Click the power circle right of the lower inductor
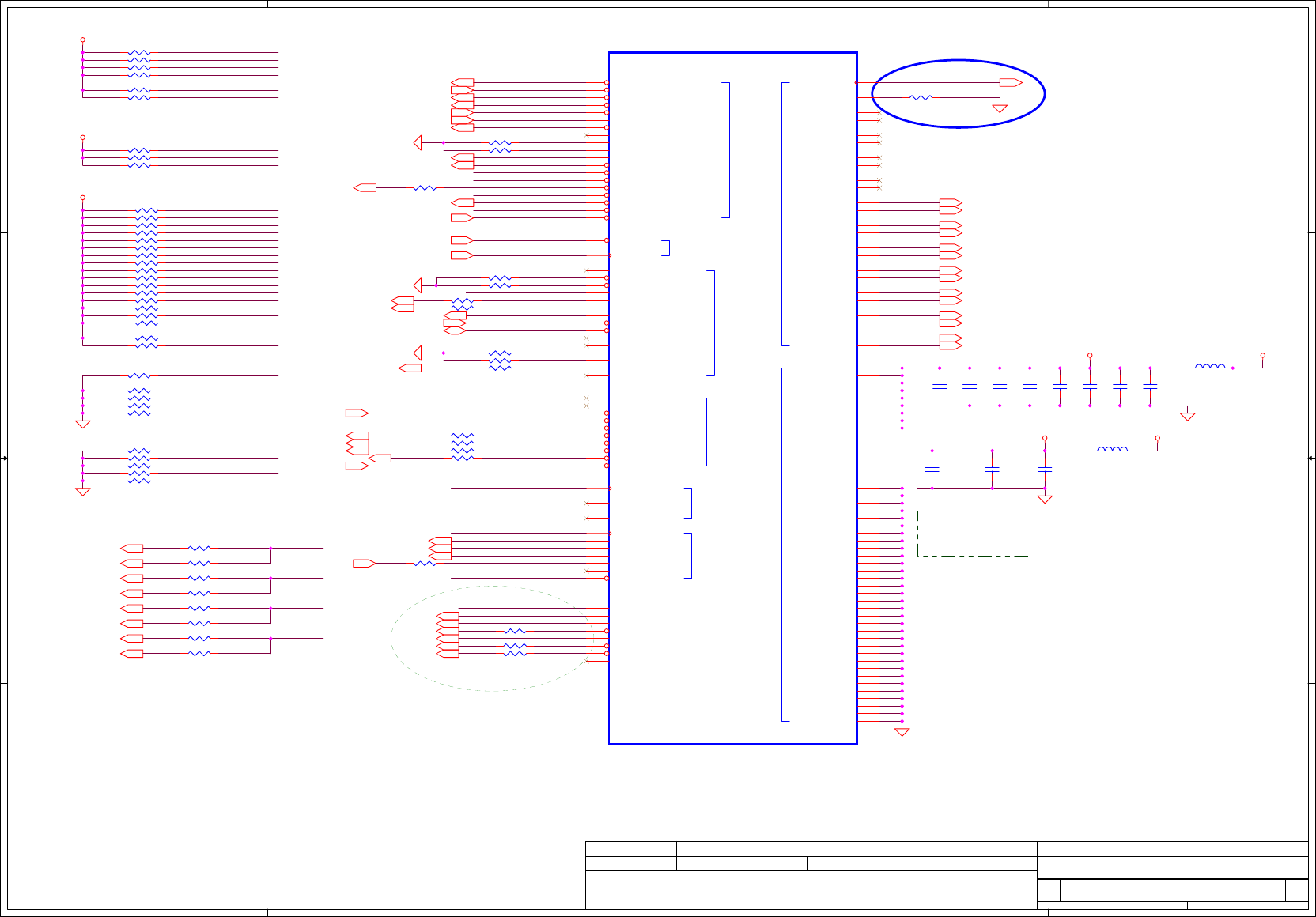This screenshot has height=917, width=1316. (x=1157, y=438)
